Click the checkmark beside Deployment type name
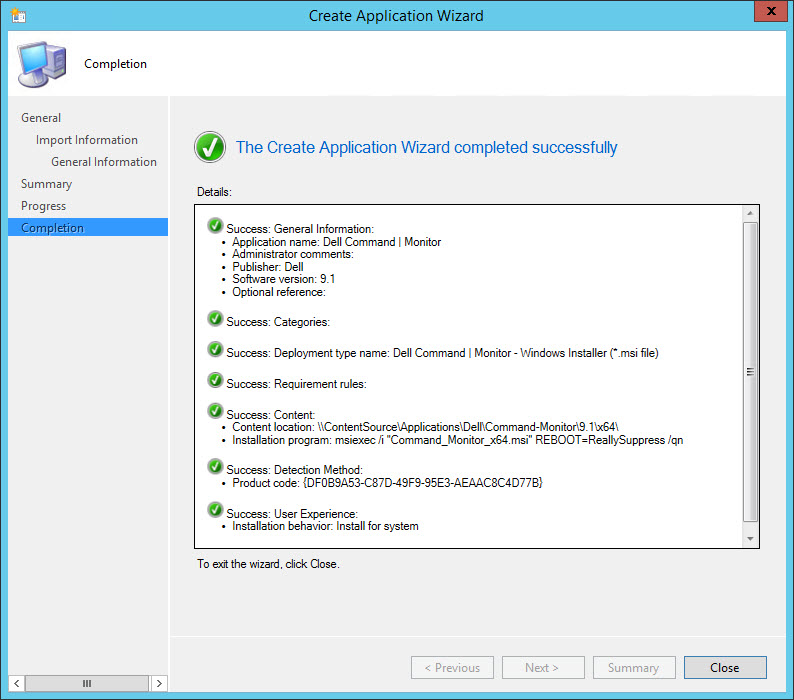Viewport: 794px width, 700px height. 215,350
